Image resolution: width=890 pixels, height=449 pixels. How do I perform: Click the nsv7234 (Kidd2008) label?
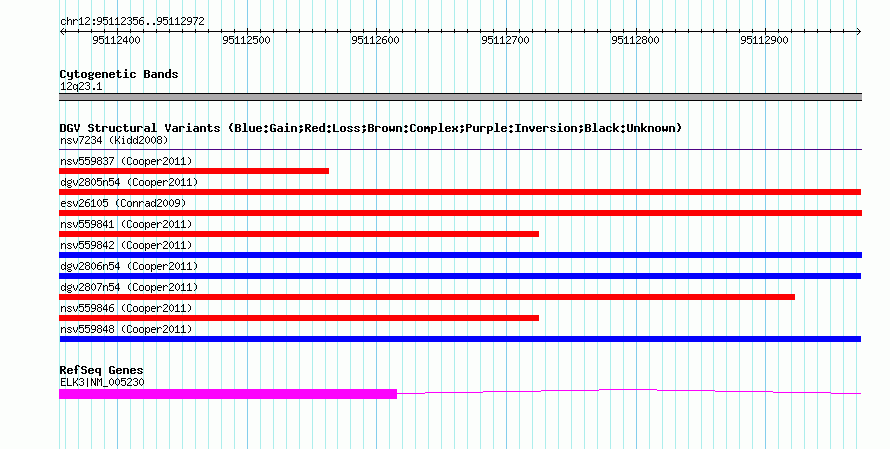pos(114,140)
